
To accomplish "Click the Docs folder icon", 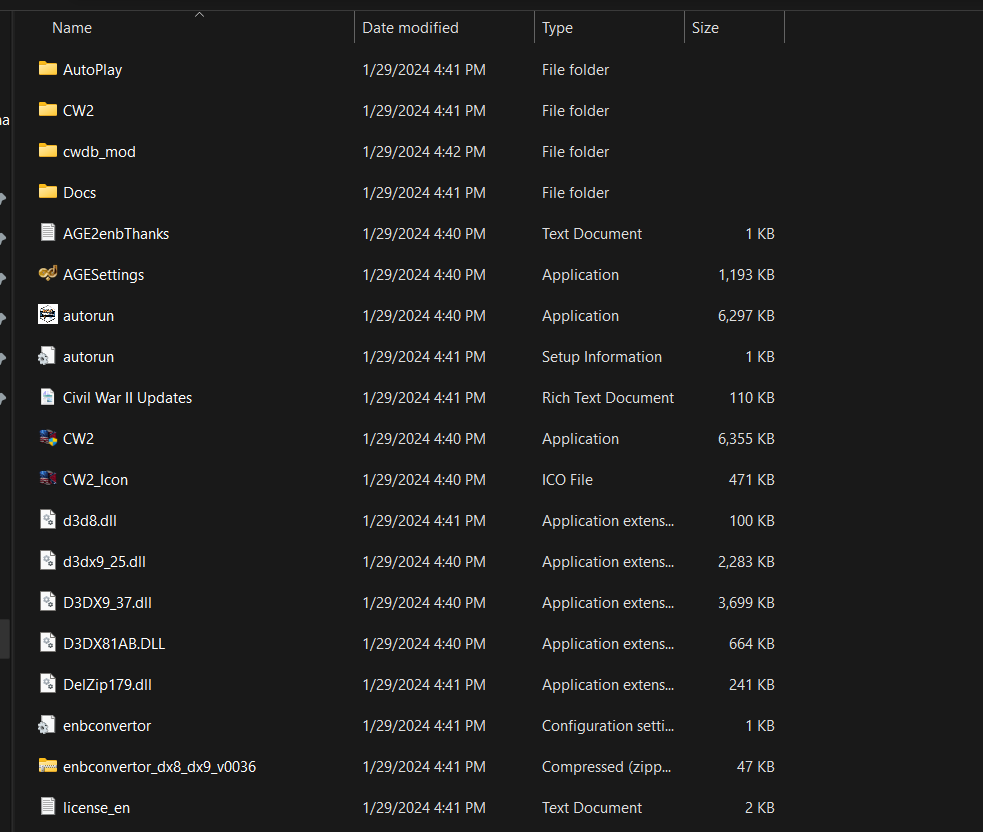I will 48,191.
